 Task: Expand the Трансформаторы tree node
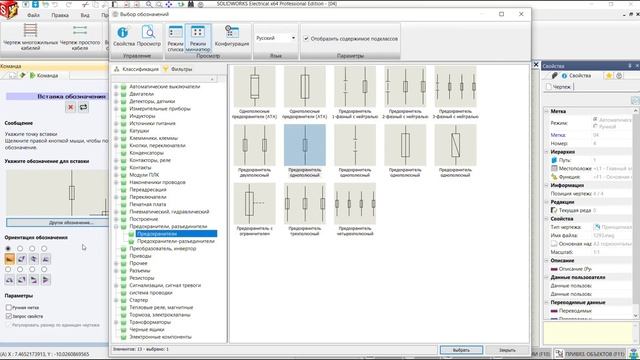tap(116, 322)
